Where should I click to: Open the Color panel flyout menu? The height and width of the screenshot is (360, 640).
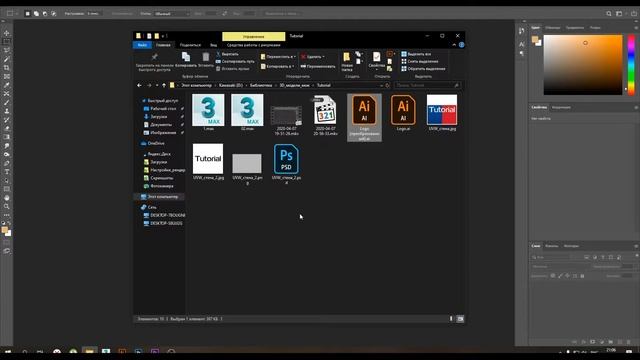pyautogui.click(x=636, y=28)
